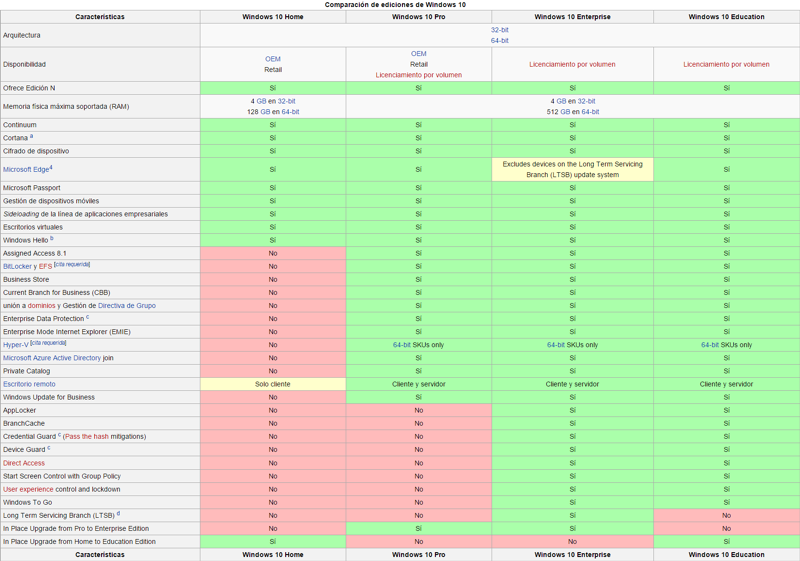Image resolution: width=800 pixels, height=561 pixels.
Task: Select 'Windows Update for Business' row label
Action: click(x=49, y=397)
